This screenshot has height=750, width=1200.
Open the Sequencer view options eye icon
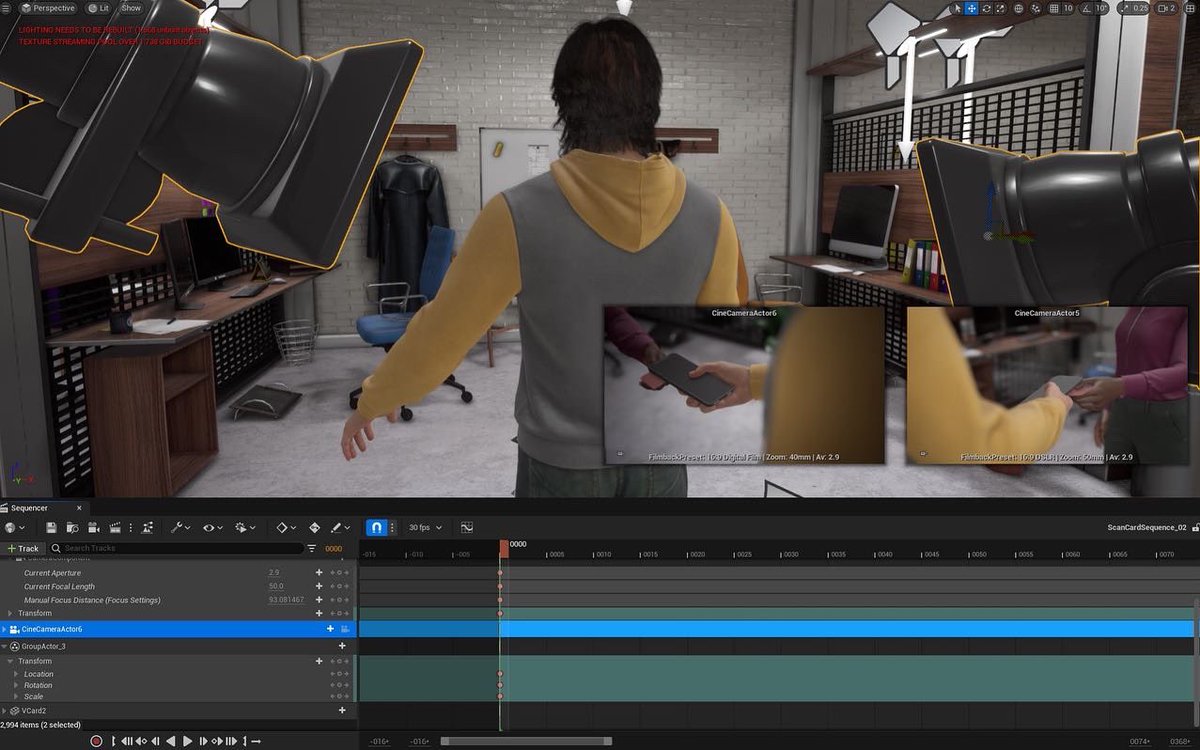pos(210,527)
